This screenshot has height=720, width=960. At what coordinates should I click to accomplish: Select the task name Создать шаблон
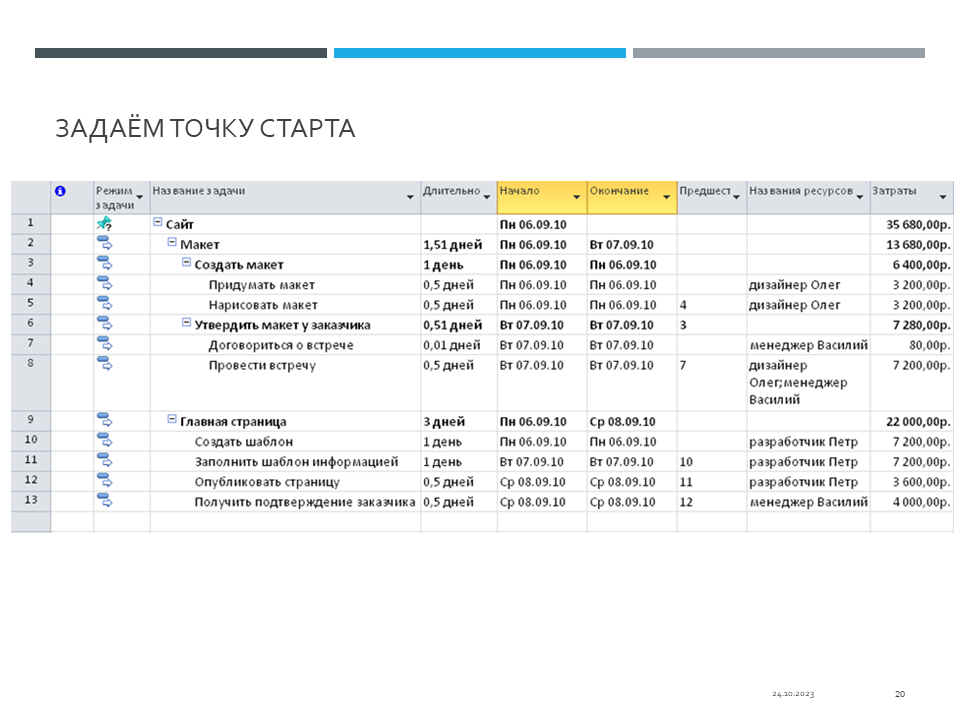click(244, 441)
